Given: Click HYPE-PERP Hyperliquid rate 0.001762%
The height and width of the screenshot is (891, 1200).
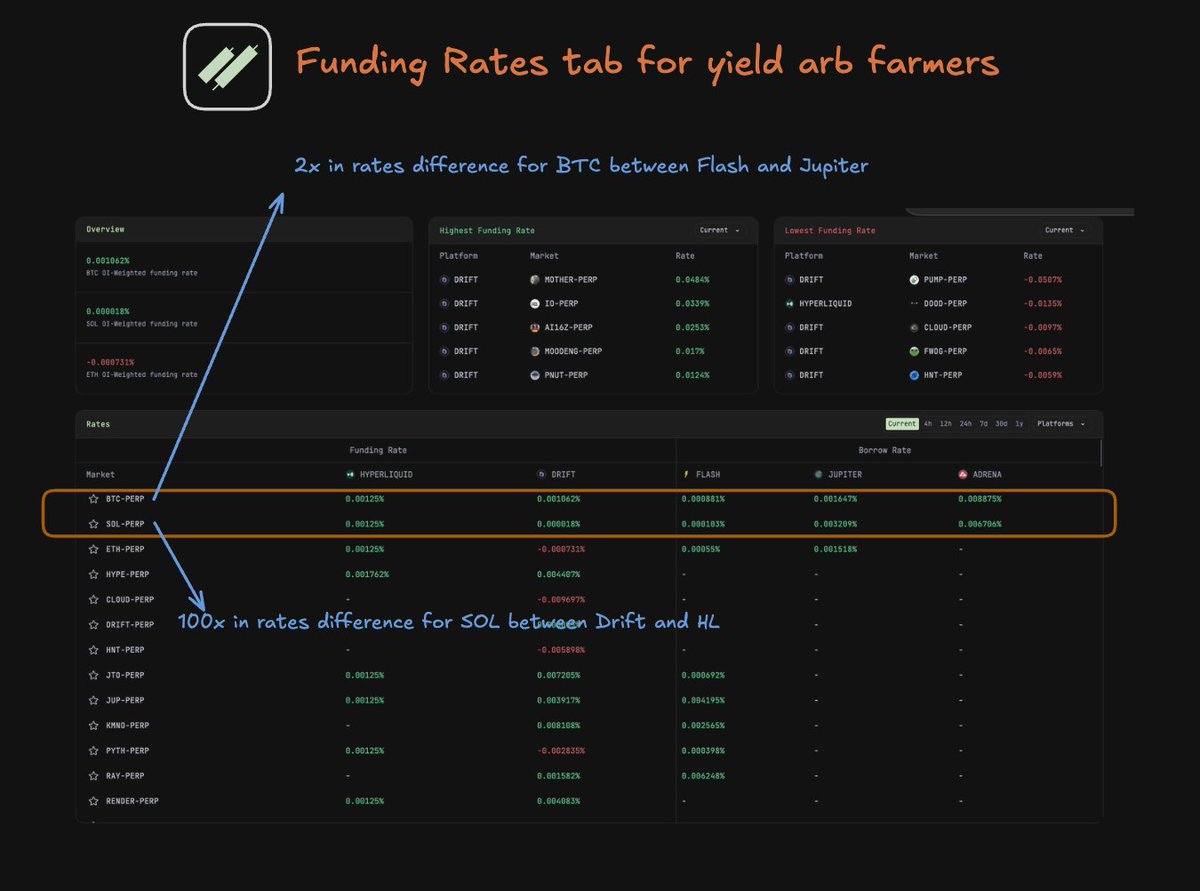Looking at the screenshot, I should click(x=367, y=574).
